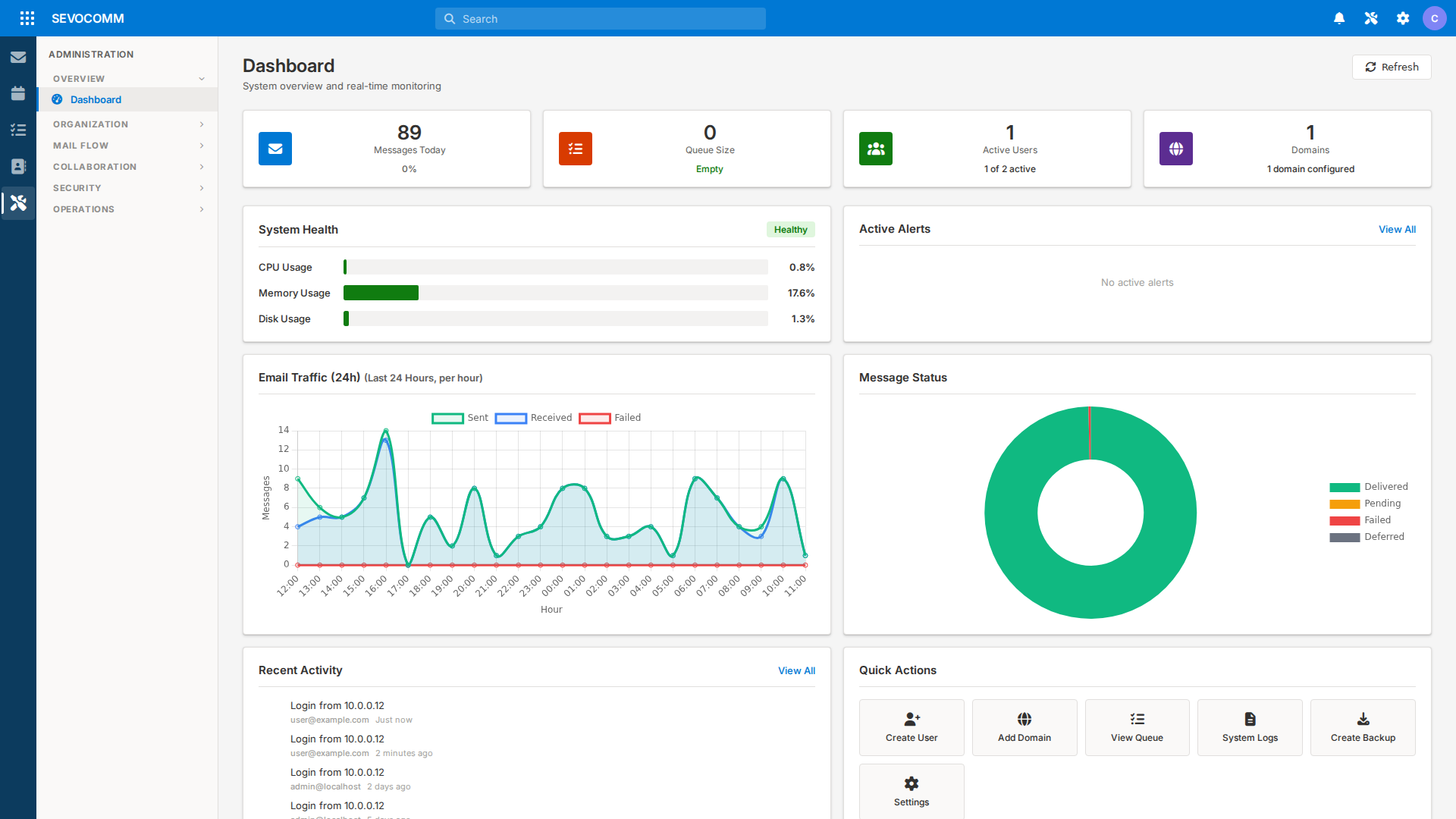Viewport: 1456px width, 819px height.
Task: Open the settings gear in the top bar
Action: coord(1403,18)
